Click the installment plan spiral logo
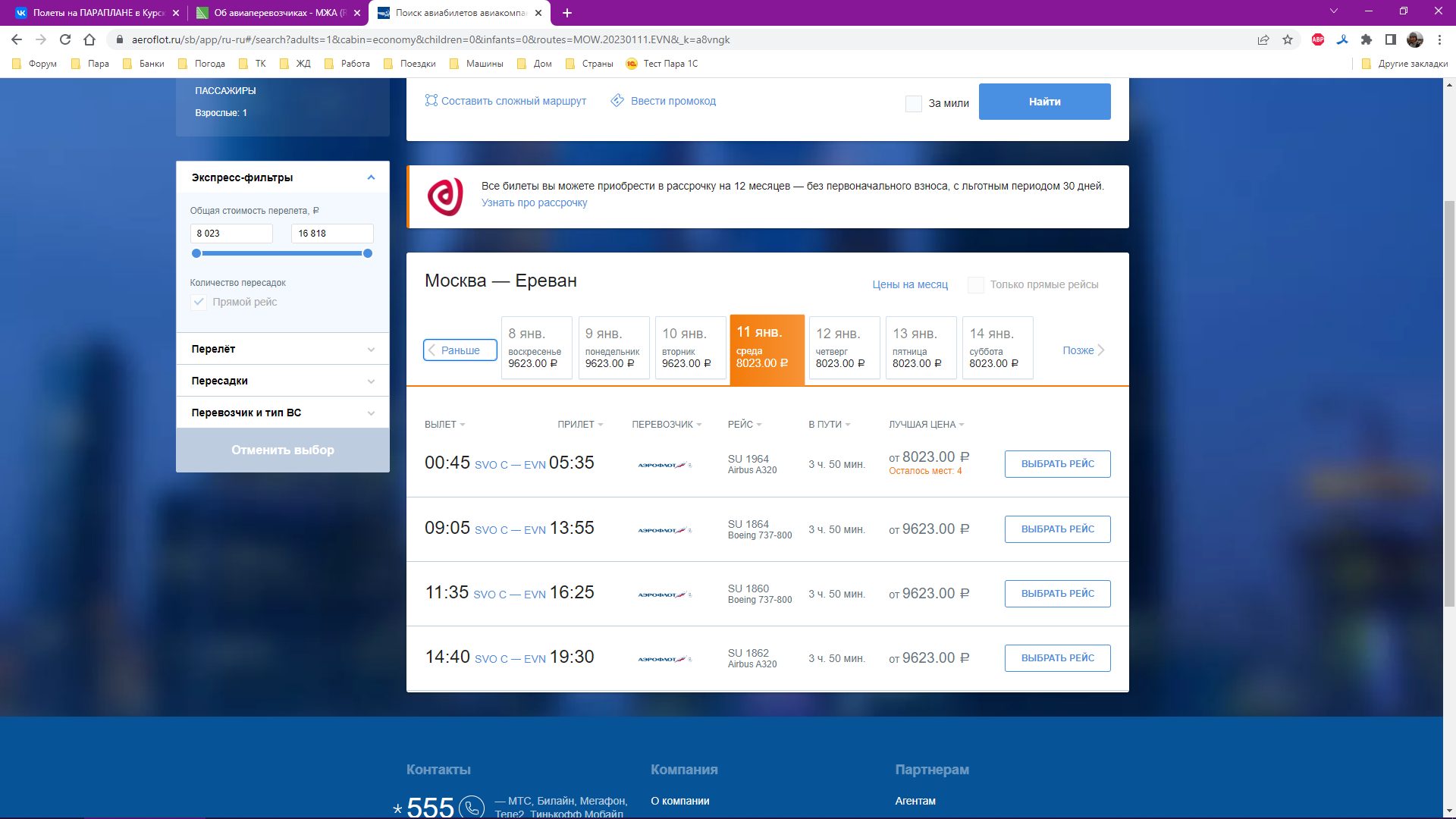Viewport: 1456px width, 819px height. click(445, 197)
